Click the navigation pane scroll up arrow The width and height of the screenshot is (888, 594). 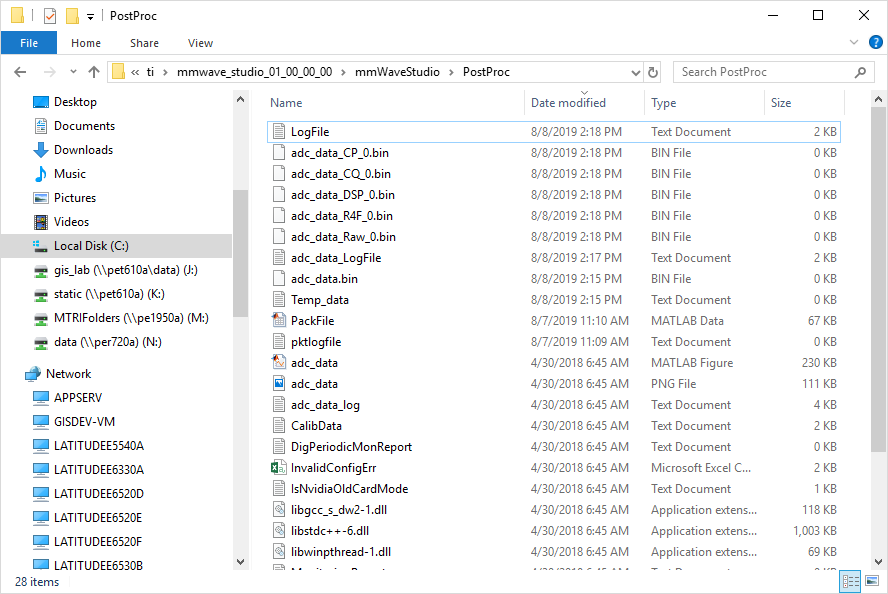coord(240,99)
